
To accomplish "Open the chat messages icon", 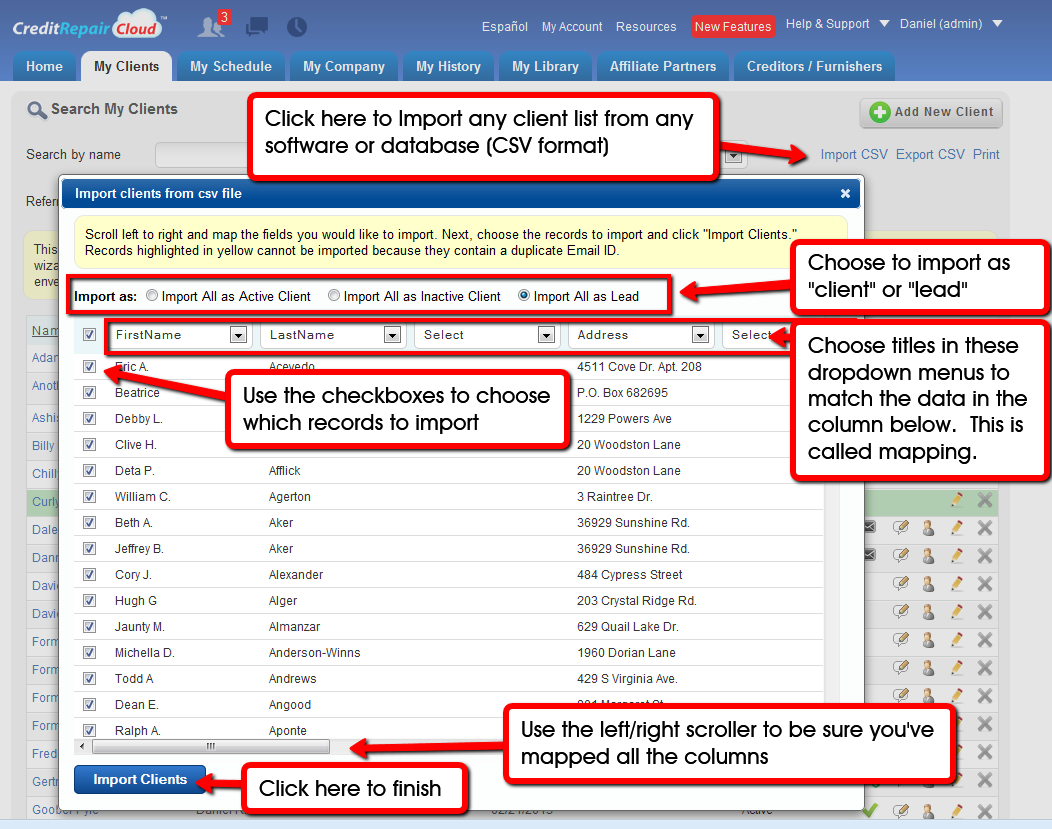I will [256, 27].
